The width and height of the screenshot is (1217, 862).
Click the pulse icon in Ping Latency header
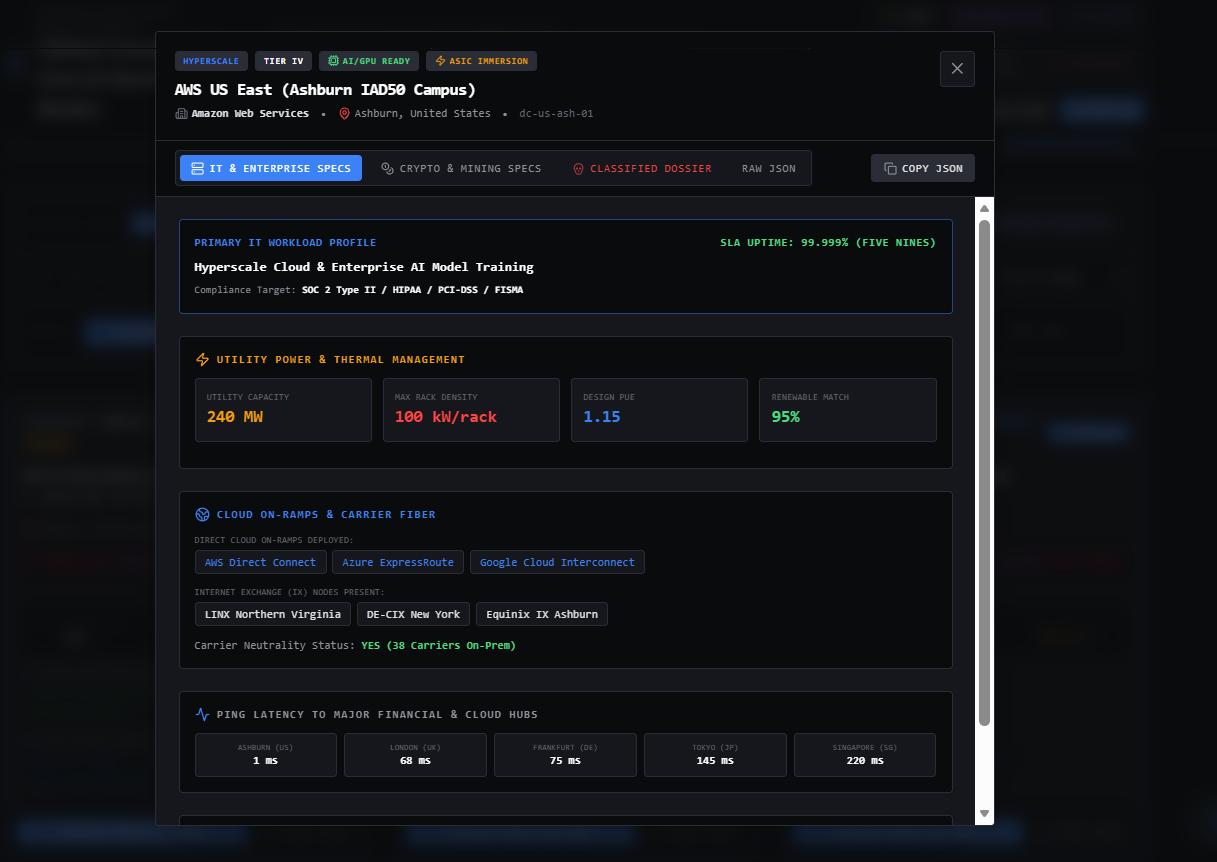(x=203, y=715)
